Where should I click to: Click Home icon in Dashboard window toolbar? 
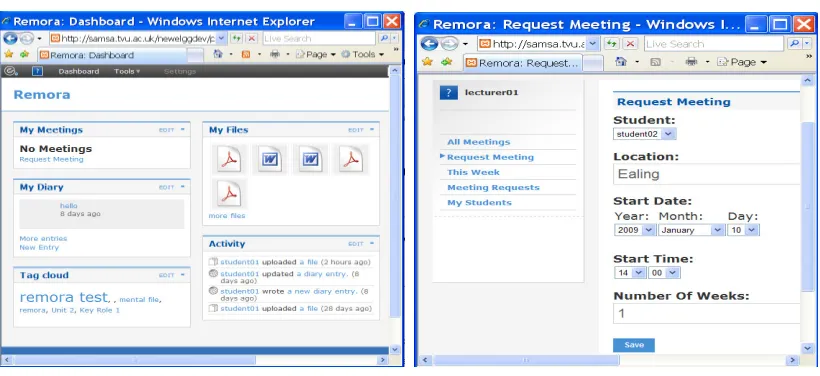pos(218,54)
